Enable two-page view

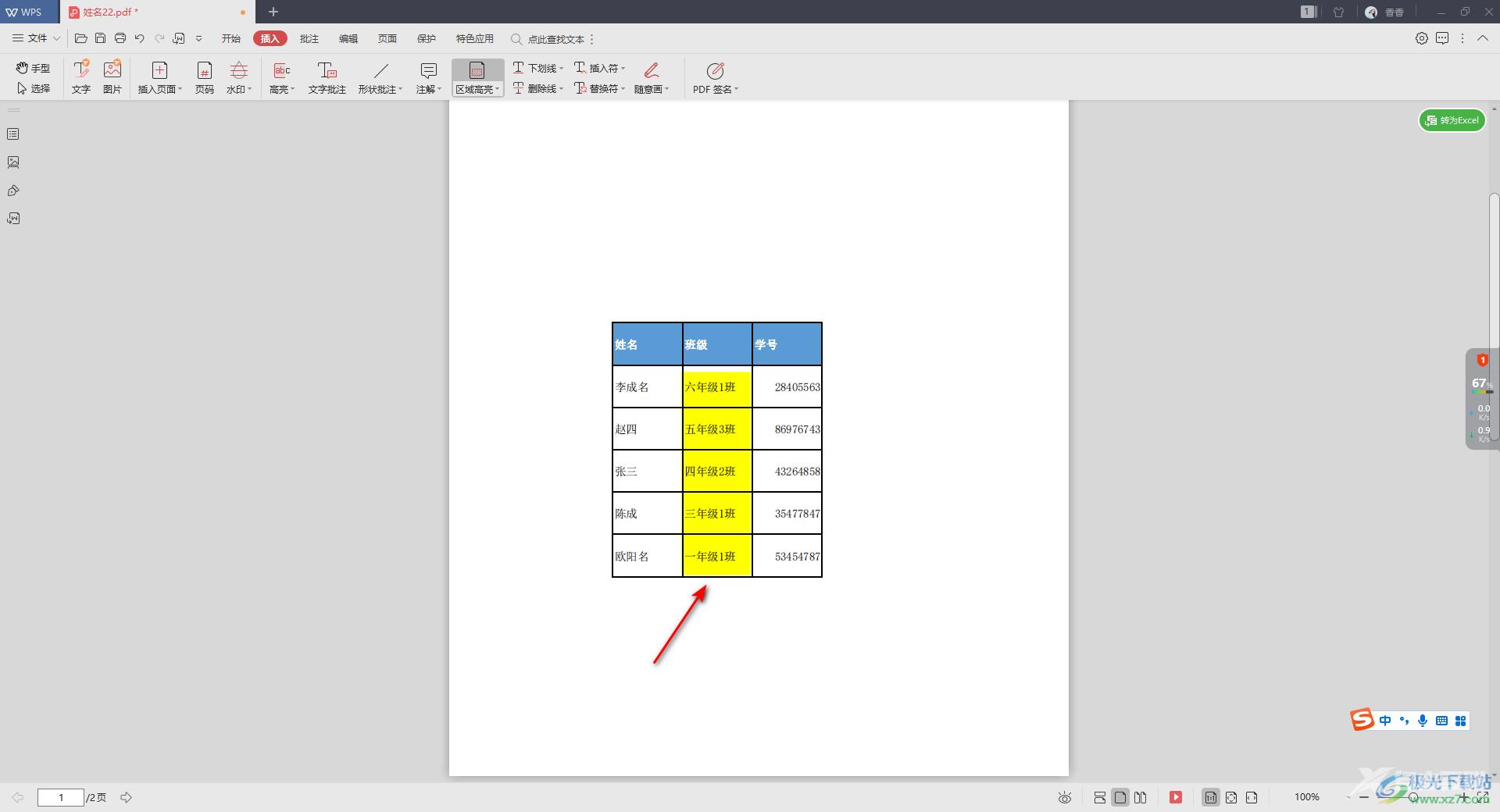pos(1141,797)
